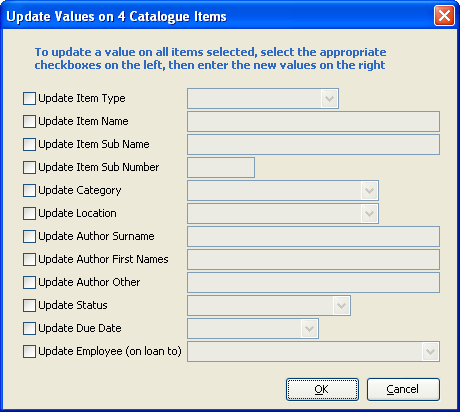This screenshot has width=460, height=412.
Task: Check Update Author Surname option
Action: click(x=29, y=237)
